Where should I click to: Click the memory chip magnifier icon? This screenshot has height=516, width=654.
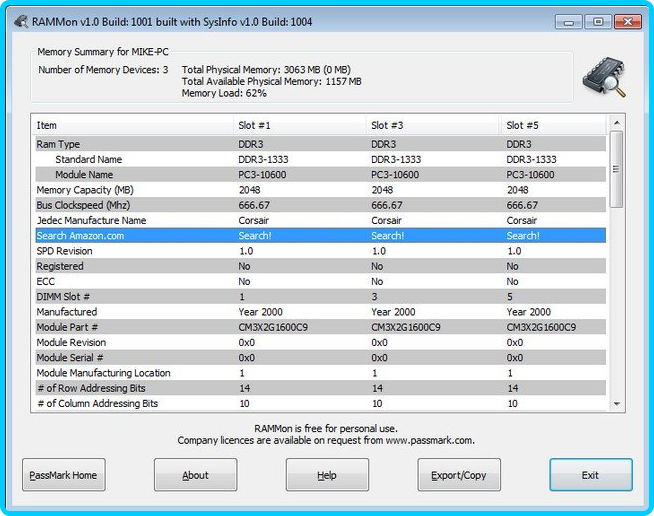point(603,77)
